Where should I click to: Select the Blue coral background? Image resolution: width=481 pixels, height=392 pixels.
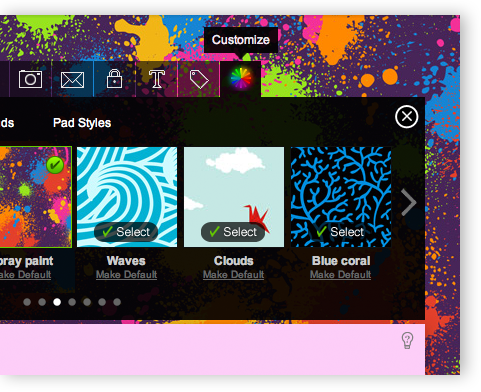[x=340, y=232]
